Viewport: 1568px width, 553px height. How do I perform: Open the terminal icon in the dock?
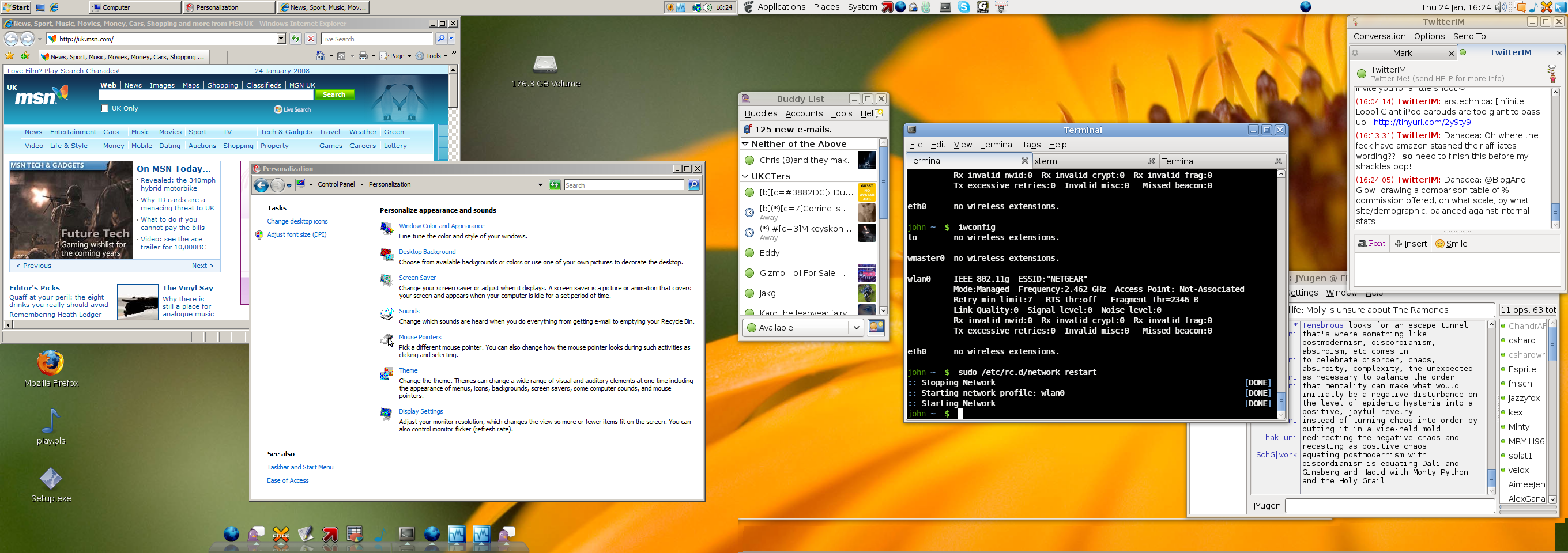point(406,534)
